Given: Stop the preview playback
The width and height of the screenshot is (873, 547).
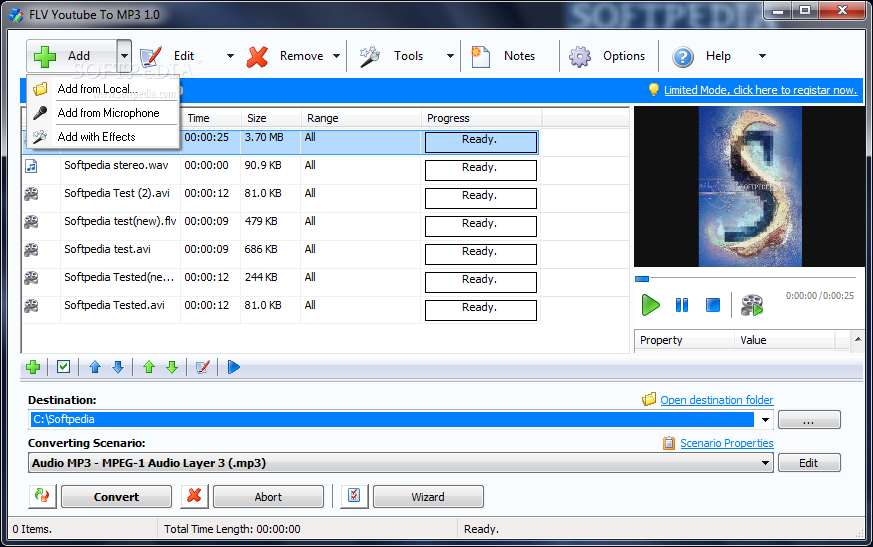Looking at the screenshot, I should coord(713,305).
